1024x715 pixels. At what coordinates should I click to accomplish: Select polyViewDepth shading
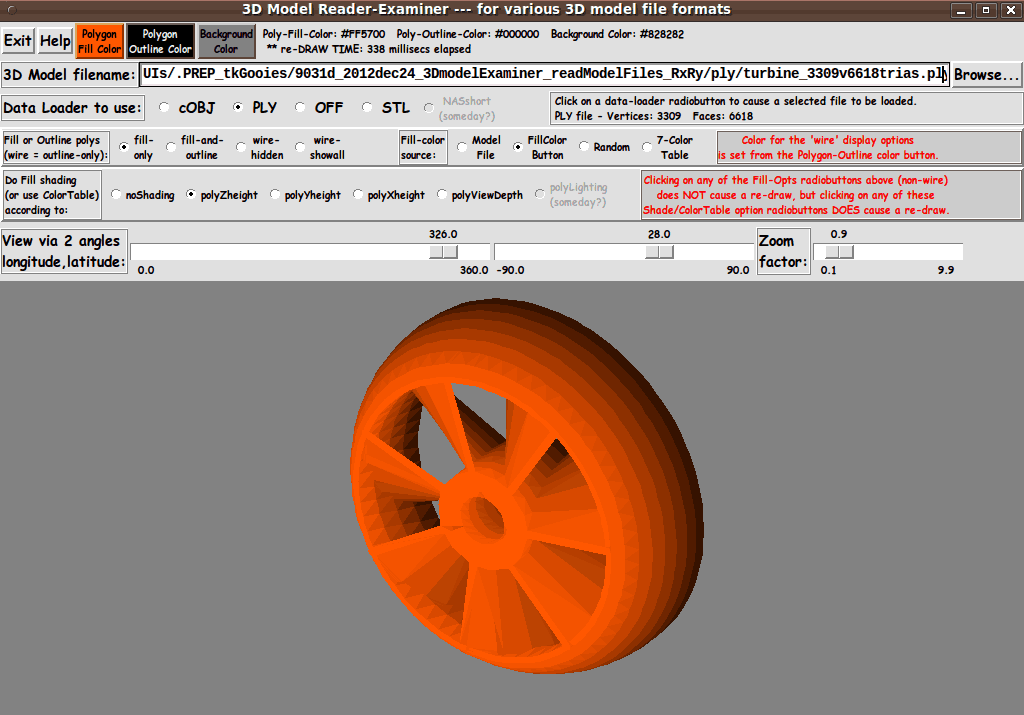[442, 195]
